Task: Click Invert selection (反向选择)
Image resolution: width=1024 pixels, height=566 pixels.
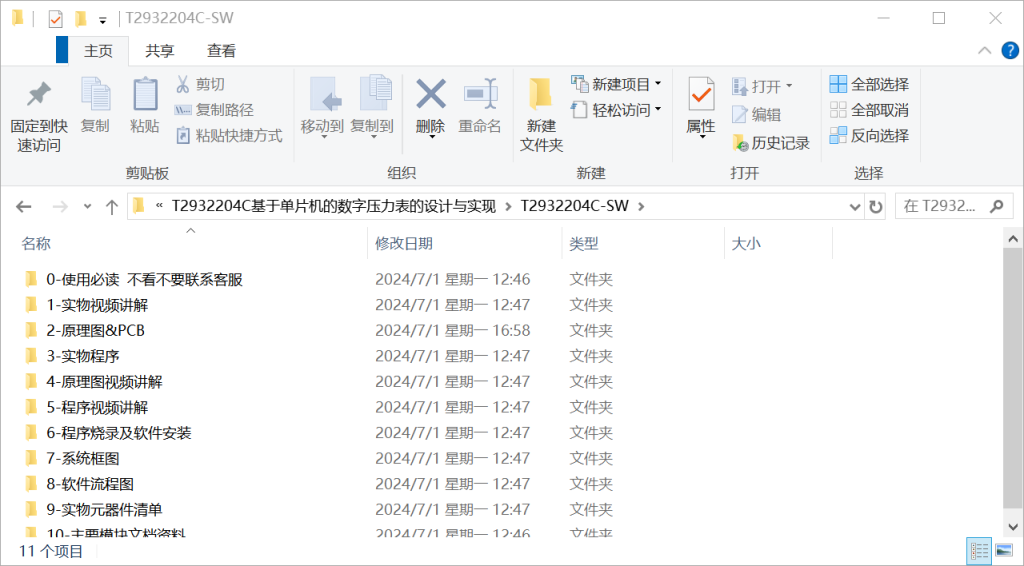Action: click(869, 136)
